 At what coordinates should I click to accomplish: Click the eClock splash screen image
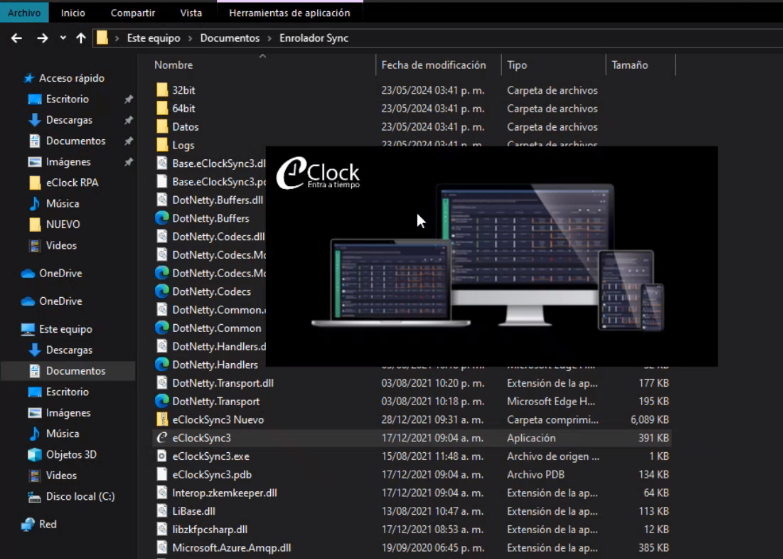(x=492, y=256)
